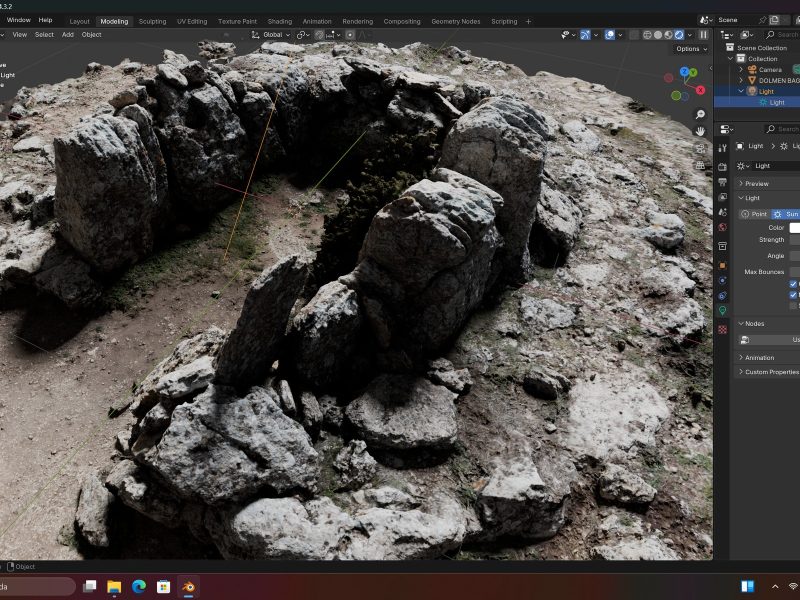This screenshot has width=800, height=600.
Task: Collapse the Light object in outliner
Action: tap(741, 91)
